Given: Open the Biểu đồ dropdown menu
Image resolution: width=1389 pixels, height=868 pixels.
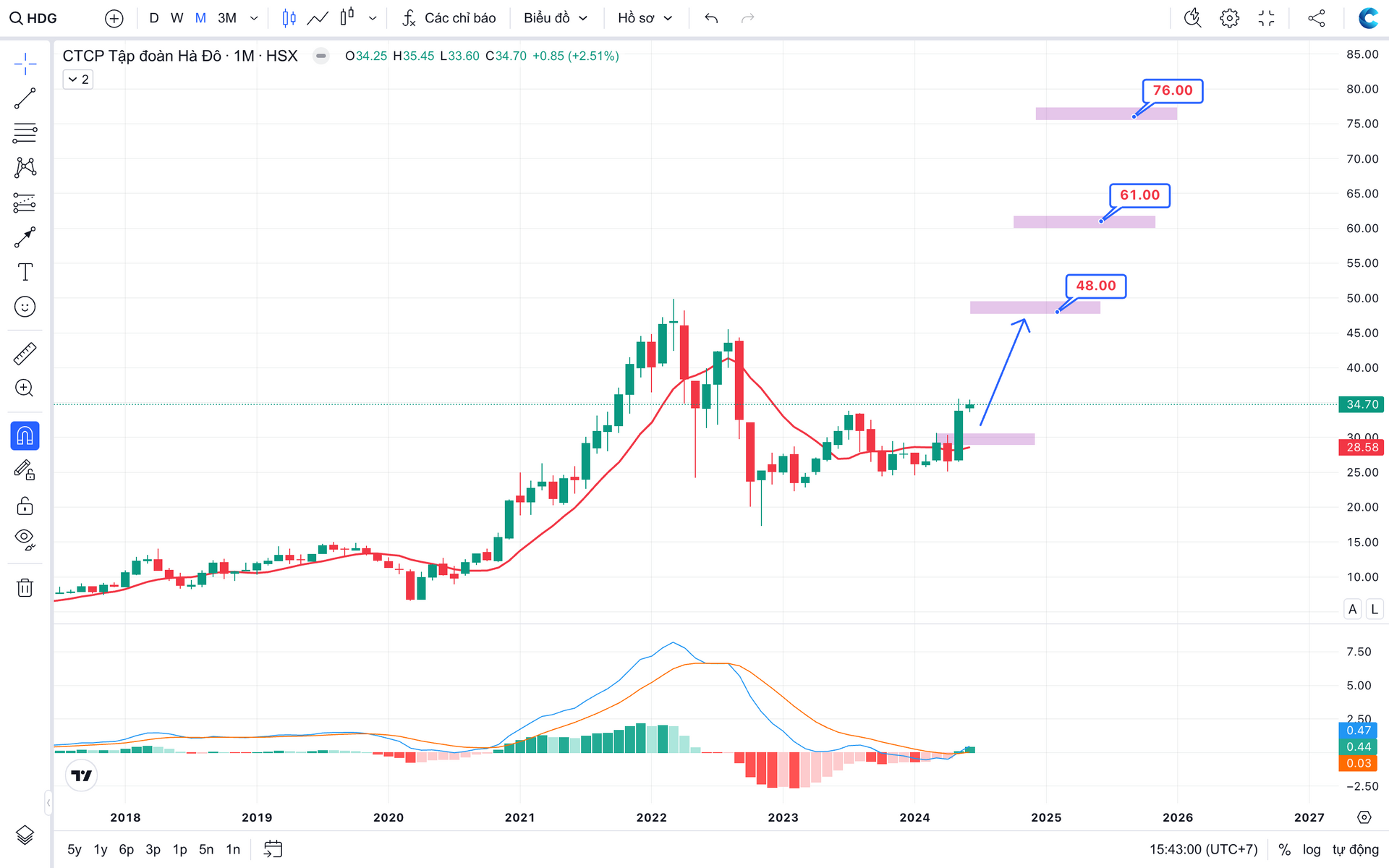Looking at the screenshot, I should click(556, 18).
